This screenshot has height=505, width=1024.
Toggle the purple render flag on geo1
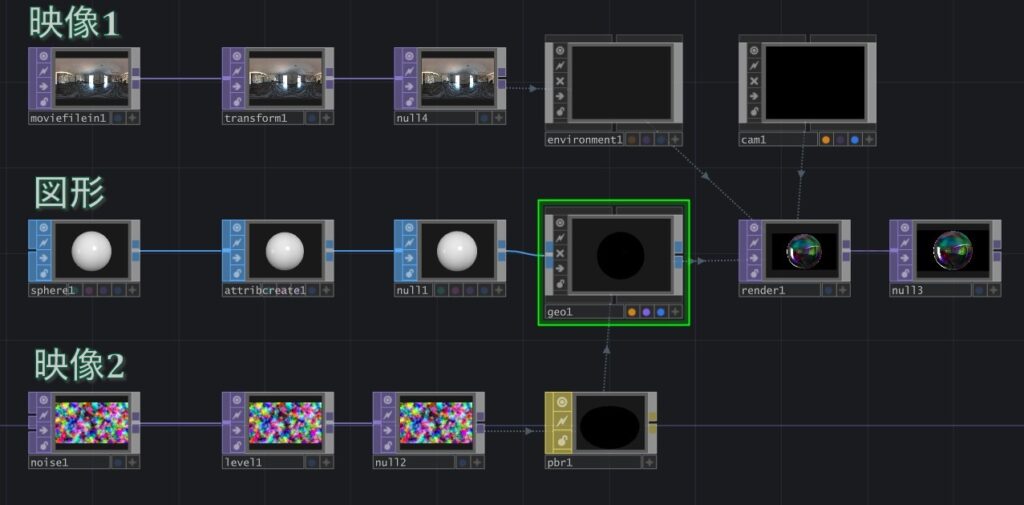click(646, 312)
